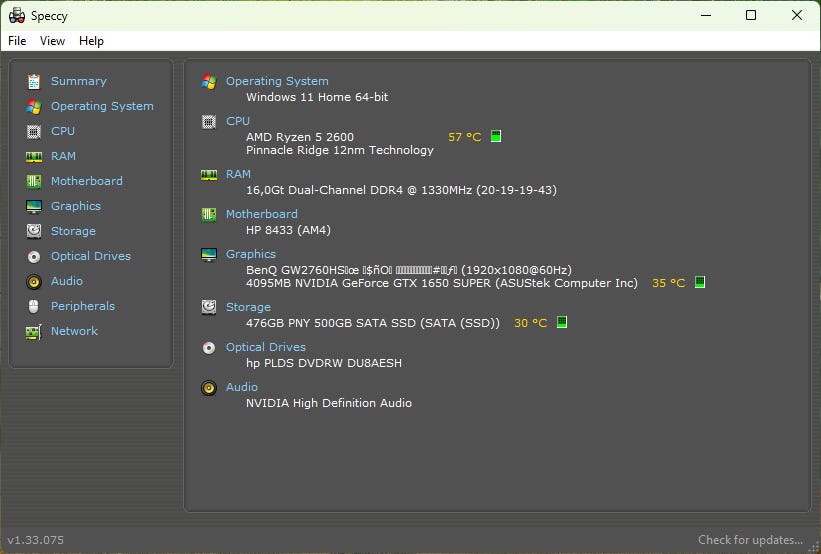Click the Motherboard icon in sidebar
Image resolution: width=821 pixels, height=554 pixels.
pyautogui.click(x=34, y=181)
